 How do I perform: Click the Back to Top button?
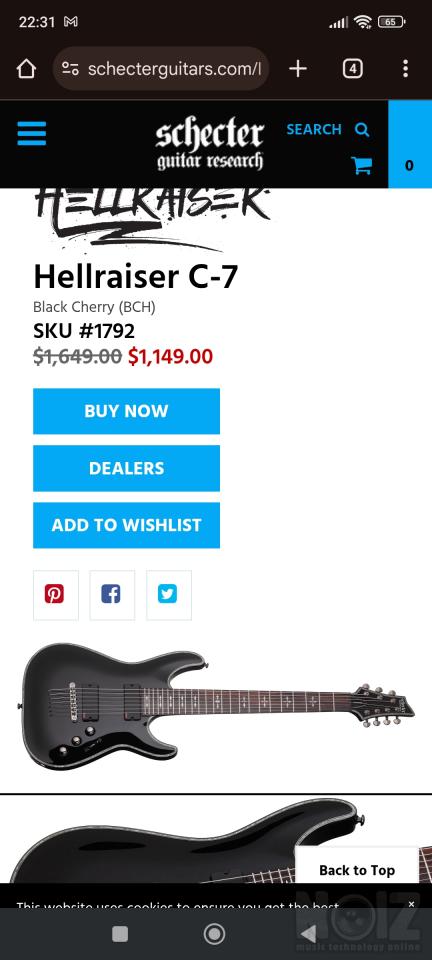(357, 869)
